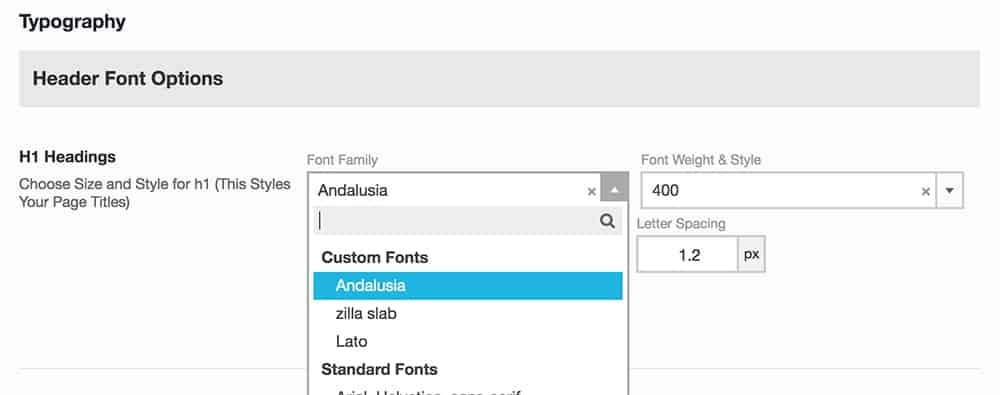Click the Header Font Options section bar
Viewport: 1000px width, 395px height.
tap(499, 78)
